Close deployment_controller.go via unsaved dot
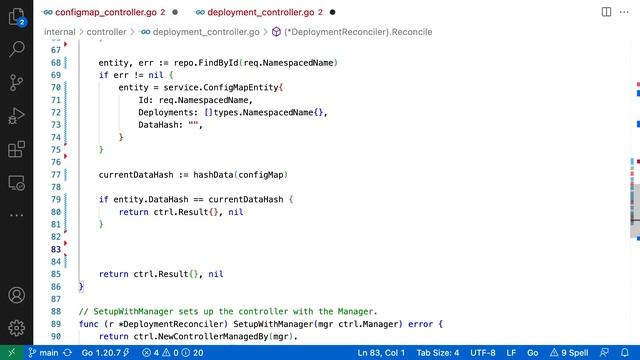Image resolution: width=640 pixels, height=360 pixels. (332, 12)
